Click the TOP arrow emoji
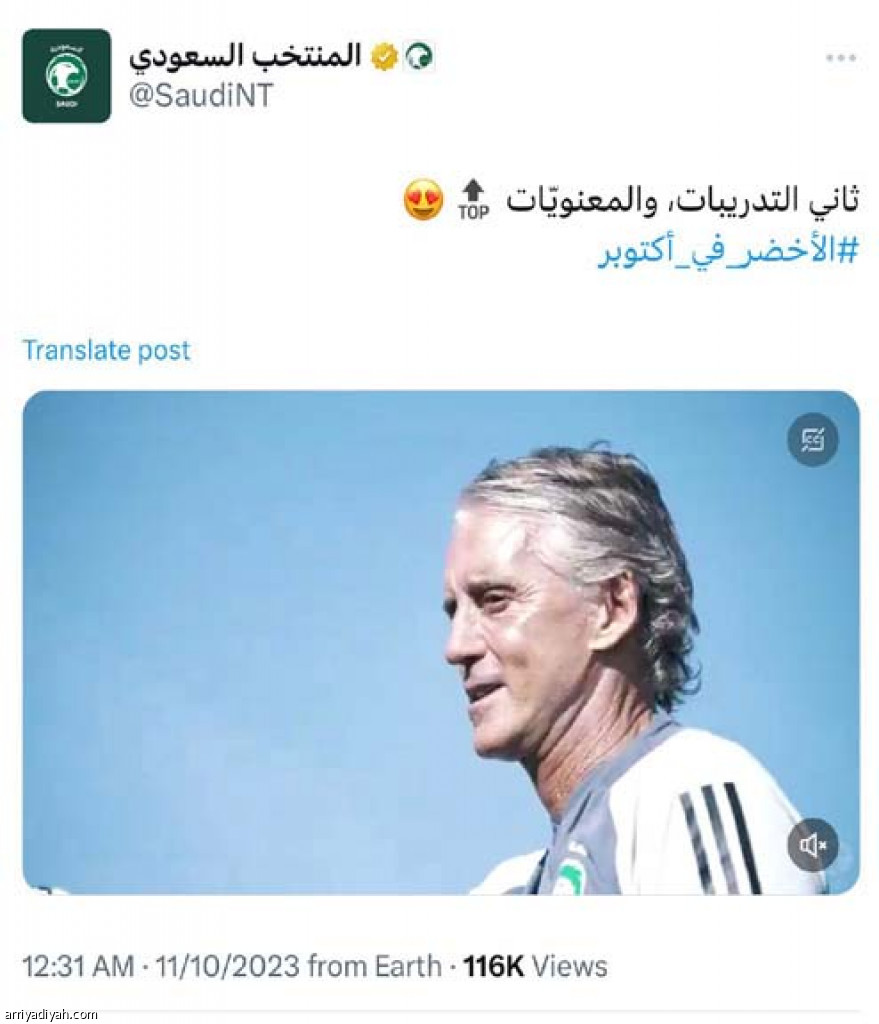The height and width of the screenshot is (1024, 879). pyautogui.click(x=473, y=200)
